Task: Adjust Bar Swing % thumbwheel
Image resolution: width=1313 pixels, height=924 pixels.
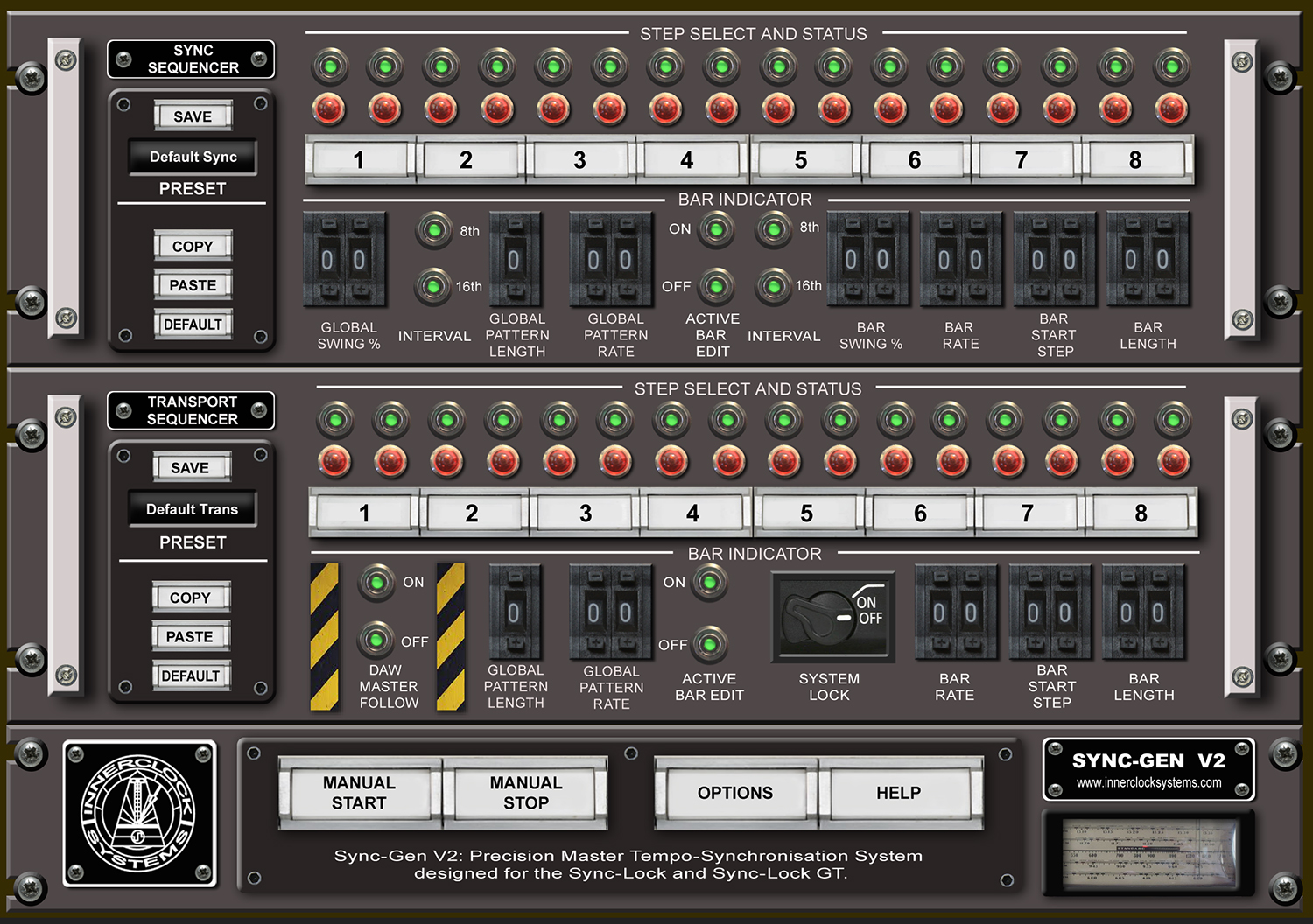Action: click(867, 260)
